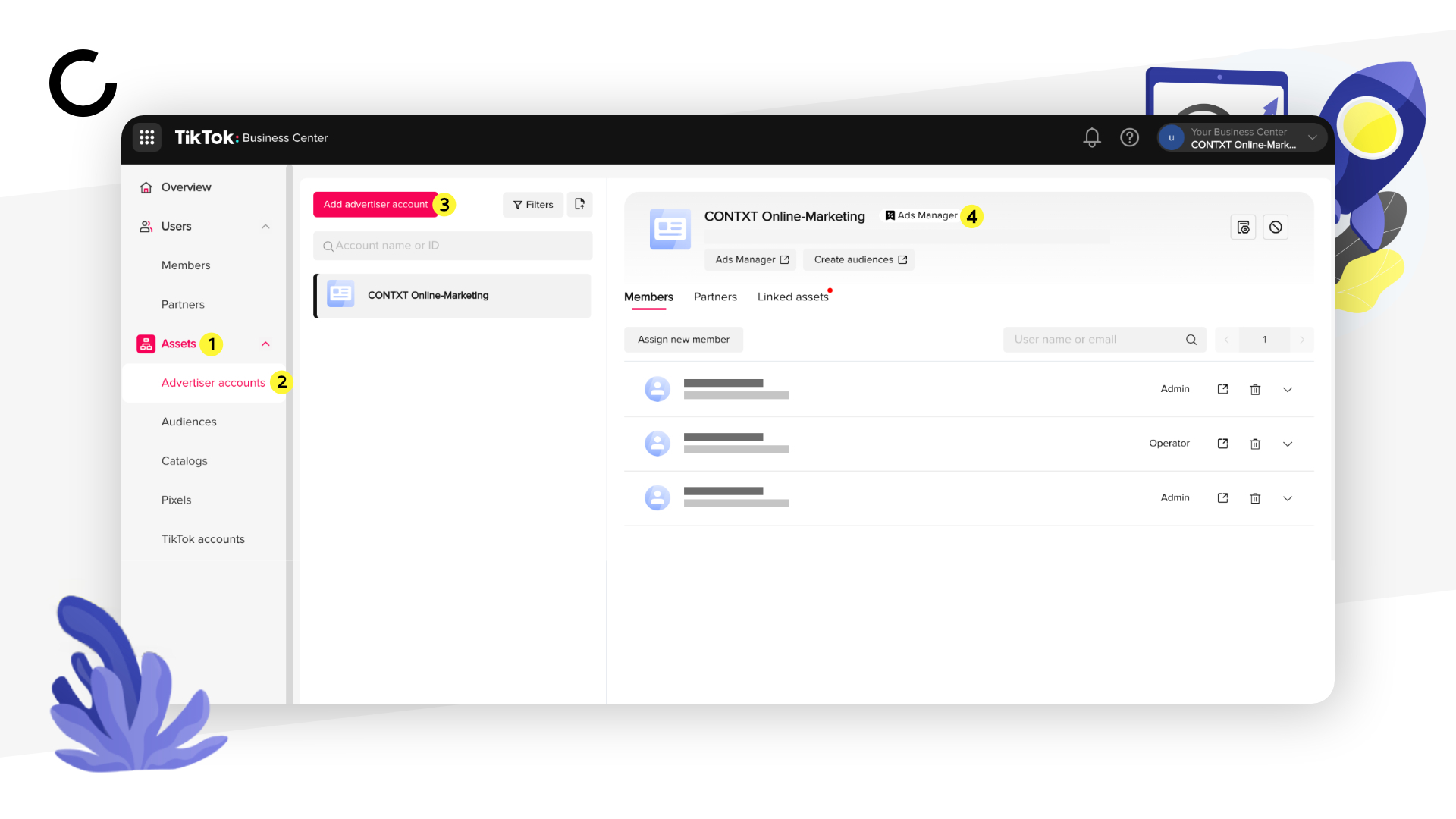Image resolution: width=1456 pixels, height=819 pixels.
Task: Delete the first Admin member
Action: tap(1255, 390)
